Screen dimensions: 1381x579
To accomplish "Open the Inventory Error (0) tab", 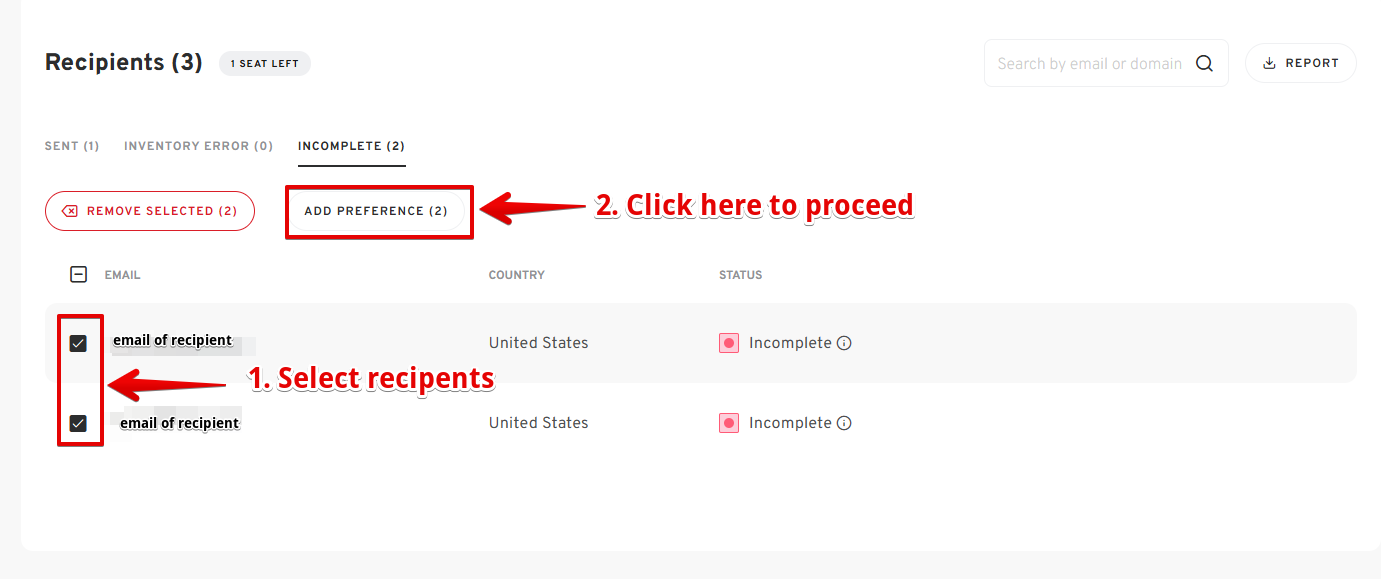I will pos(198,146).
